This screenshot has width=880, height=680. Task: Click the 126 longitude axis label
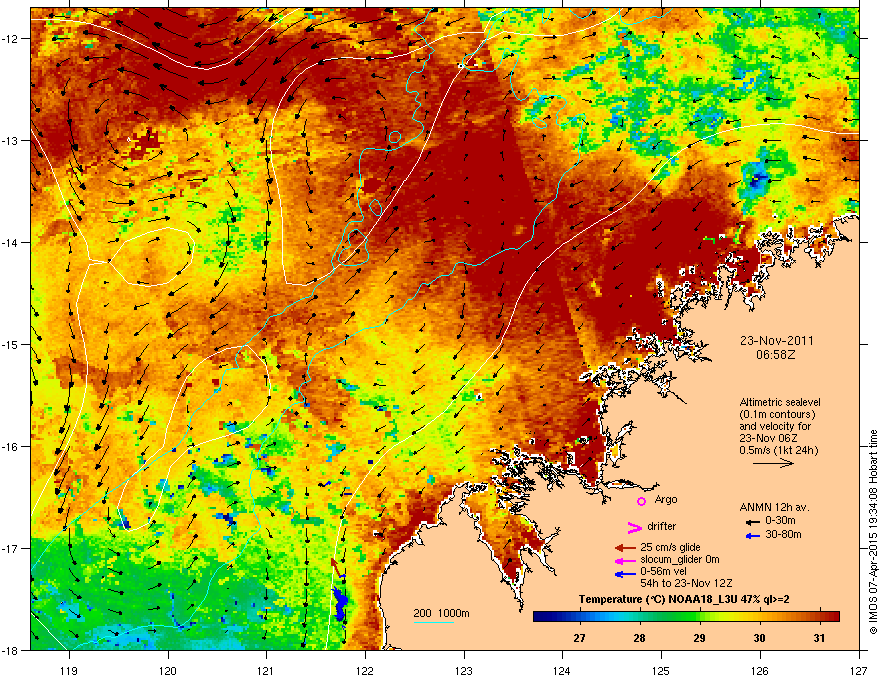(x=760, y=670)
